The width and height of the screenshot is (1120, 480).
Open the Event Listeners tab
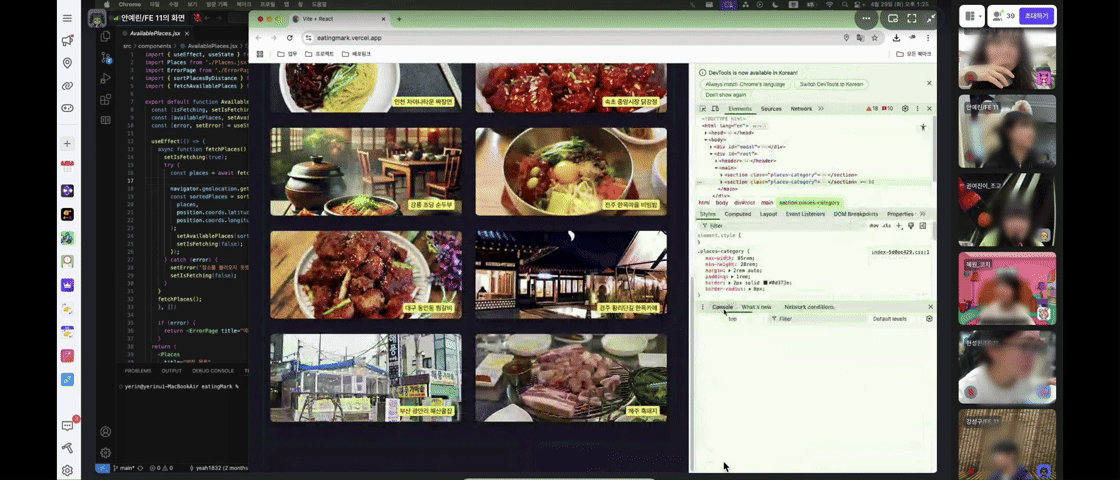pyautogui.click(x=805, y=214)
